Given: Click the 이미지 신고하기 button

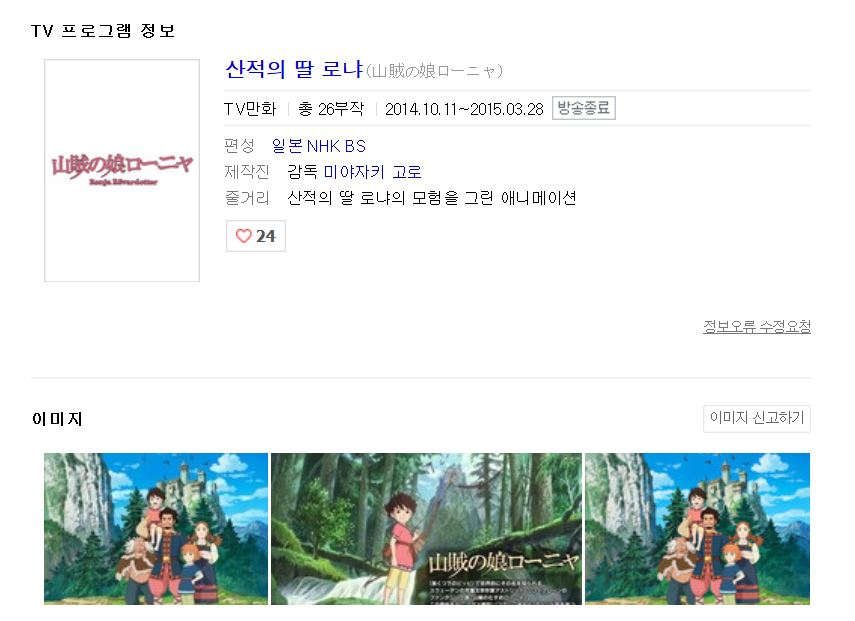Looking at the screenshot, I should coord(757,418).
